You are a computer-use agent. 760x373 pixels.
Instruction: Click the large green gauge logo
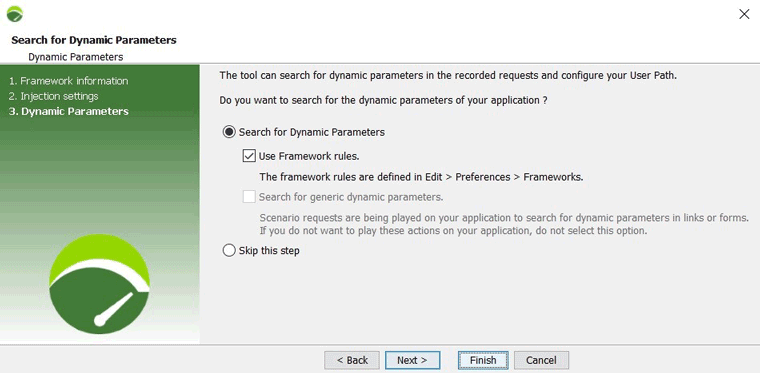tap(99, 284)
